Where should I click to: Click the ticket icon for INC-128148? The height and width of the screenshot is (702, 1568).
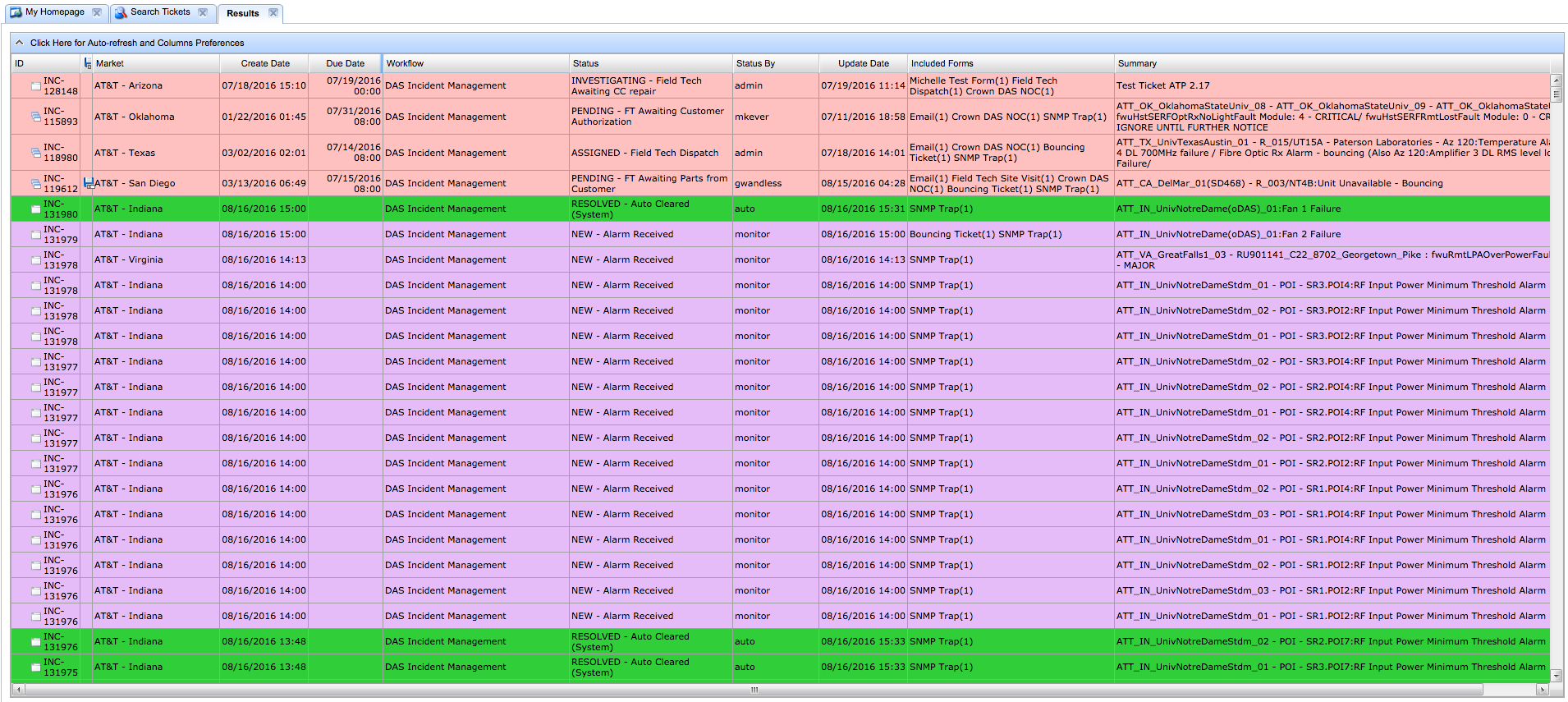tap(35, 86)
